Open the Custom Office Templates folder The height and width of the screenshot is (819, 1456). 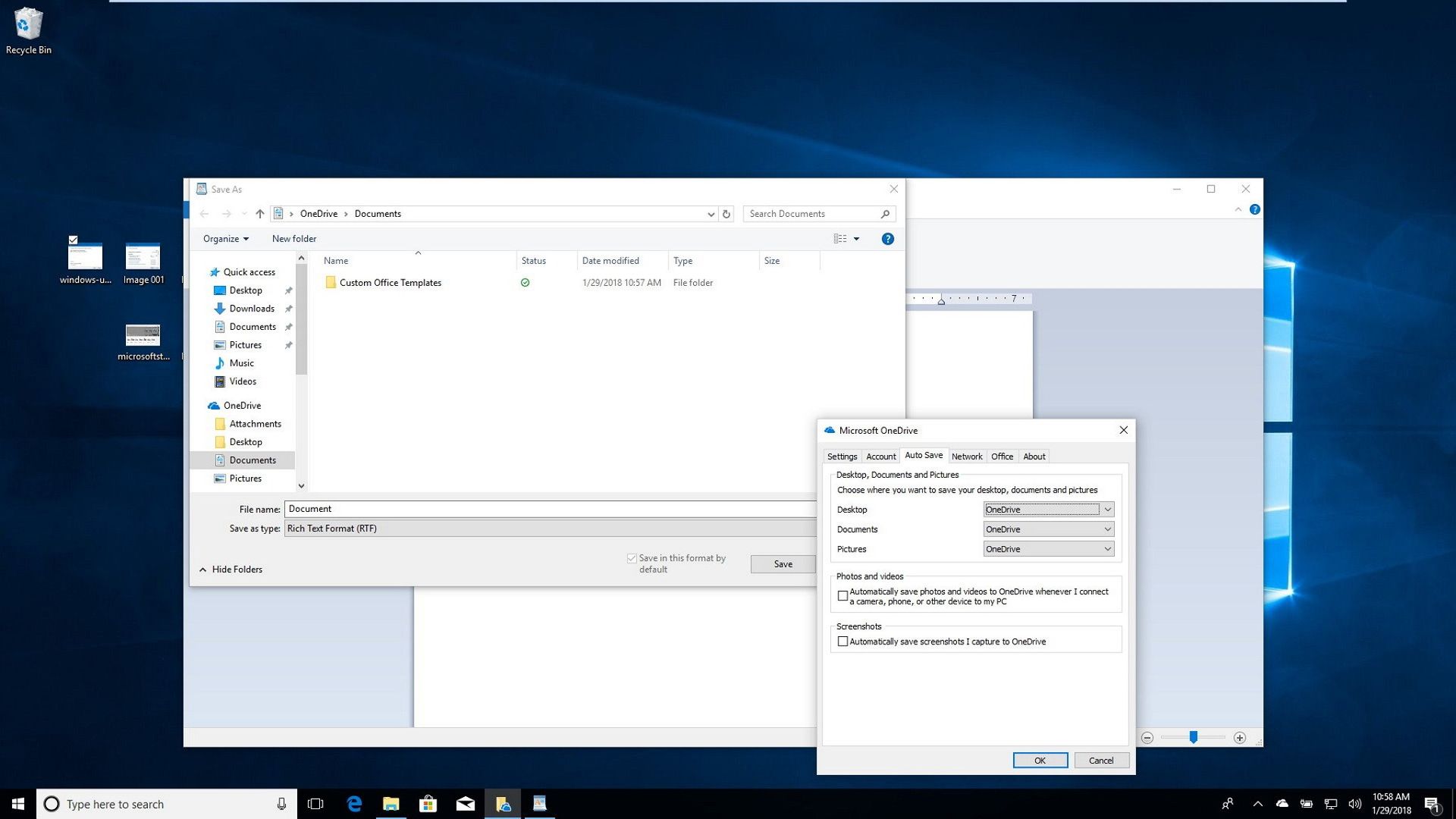390,282
